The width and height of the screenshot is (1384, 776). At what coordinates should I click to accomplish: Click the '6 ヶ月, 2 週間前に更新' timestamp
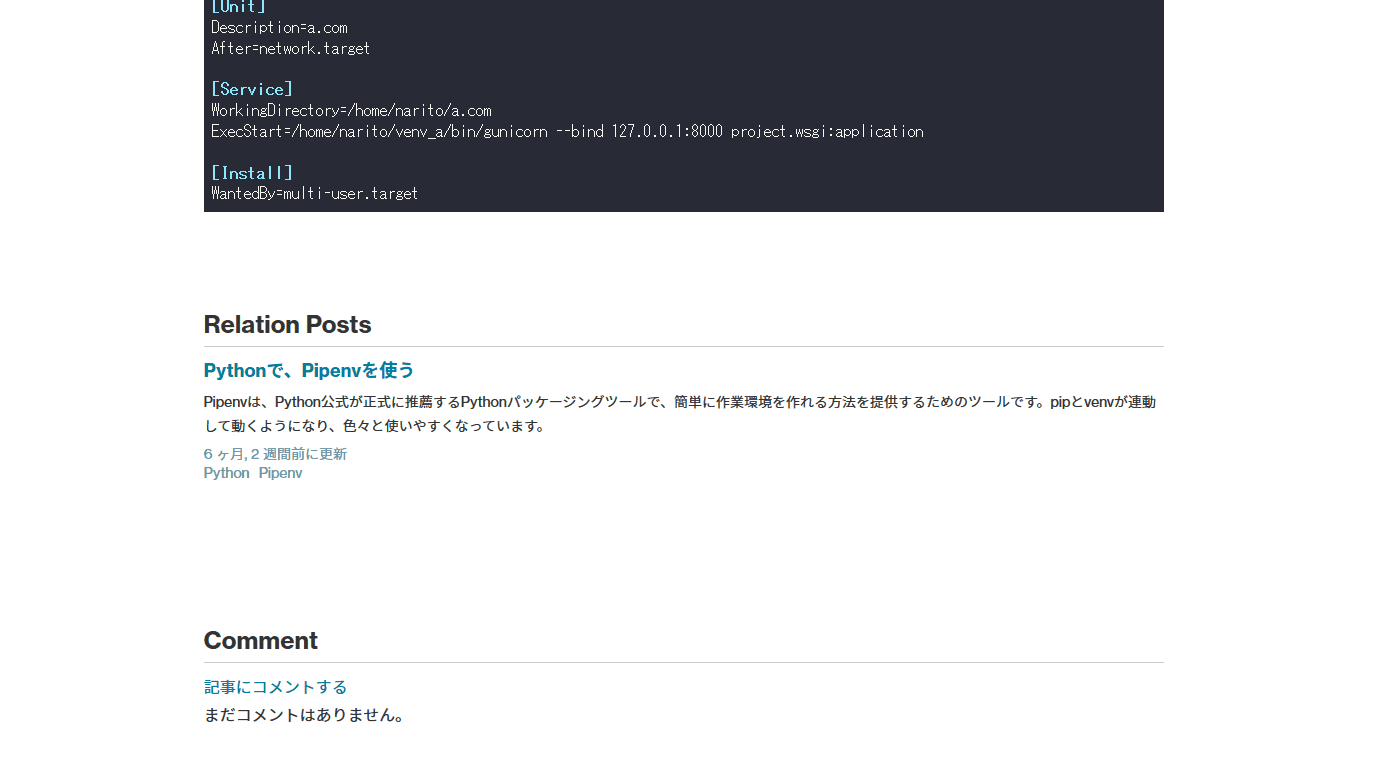[275, 454]
